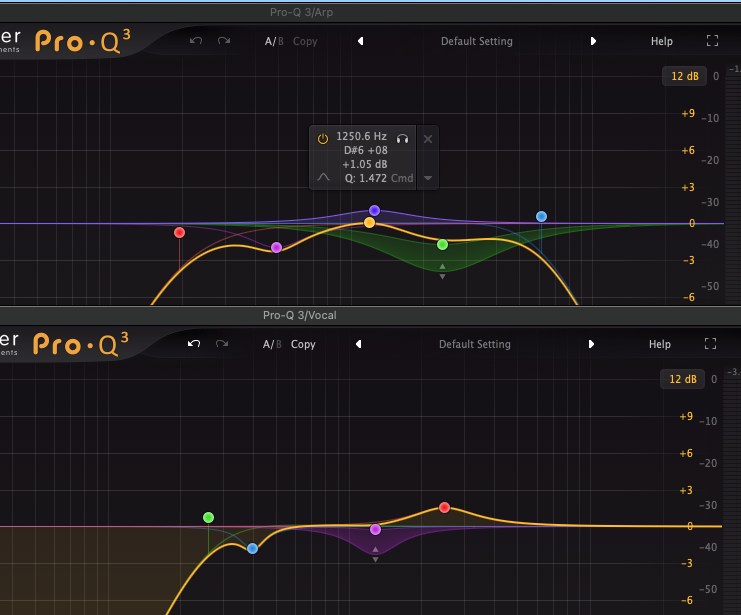Go to previous preset in Arp window
The height and width of the screenshot is (615, 741).
(x=361, y=41)
